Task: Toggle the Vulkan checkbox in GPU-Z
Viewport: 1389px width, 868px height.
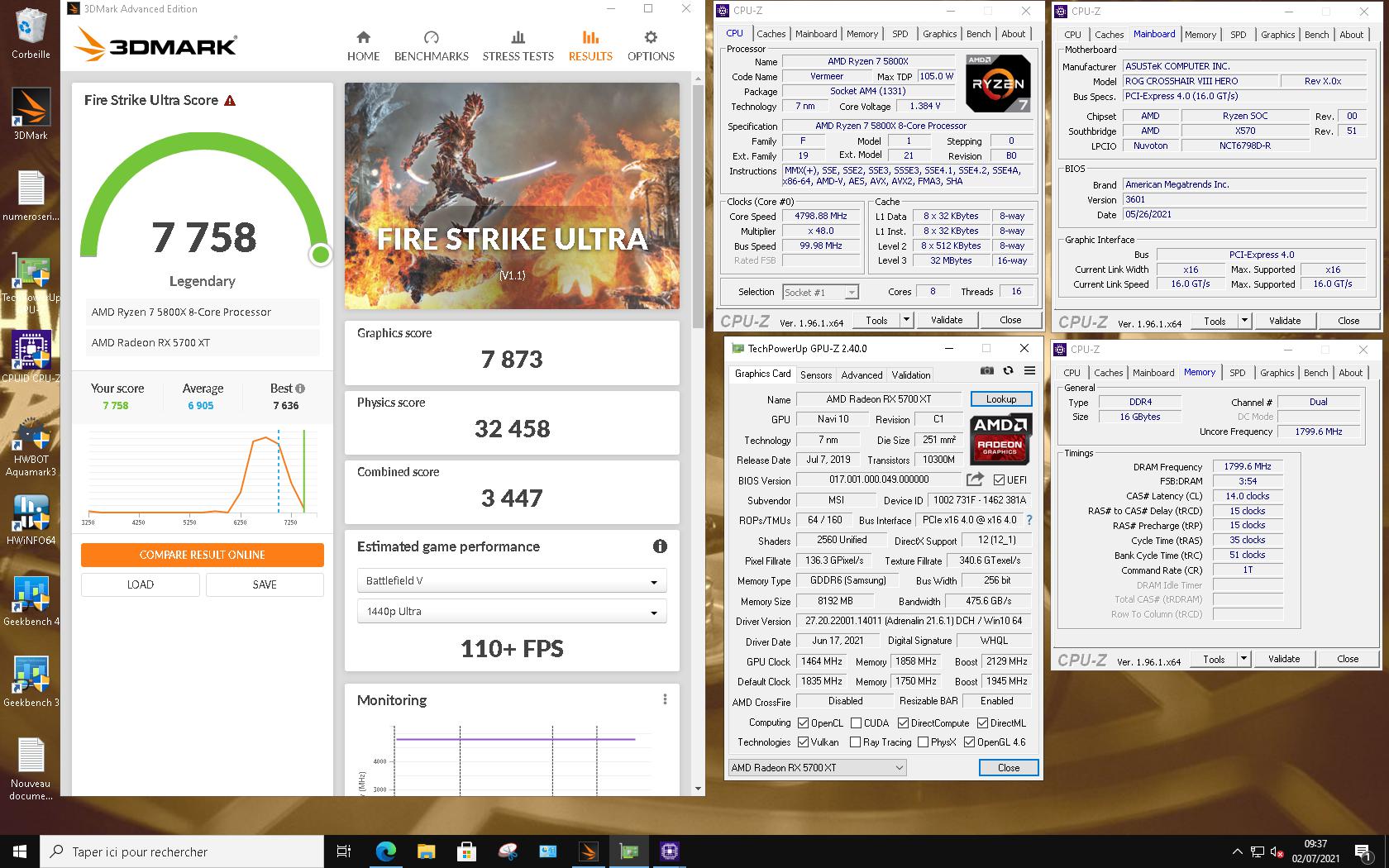Action: (x=803, y=742)
